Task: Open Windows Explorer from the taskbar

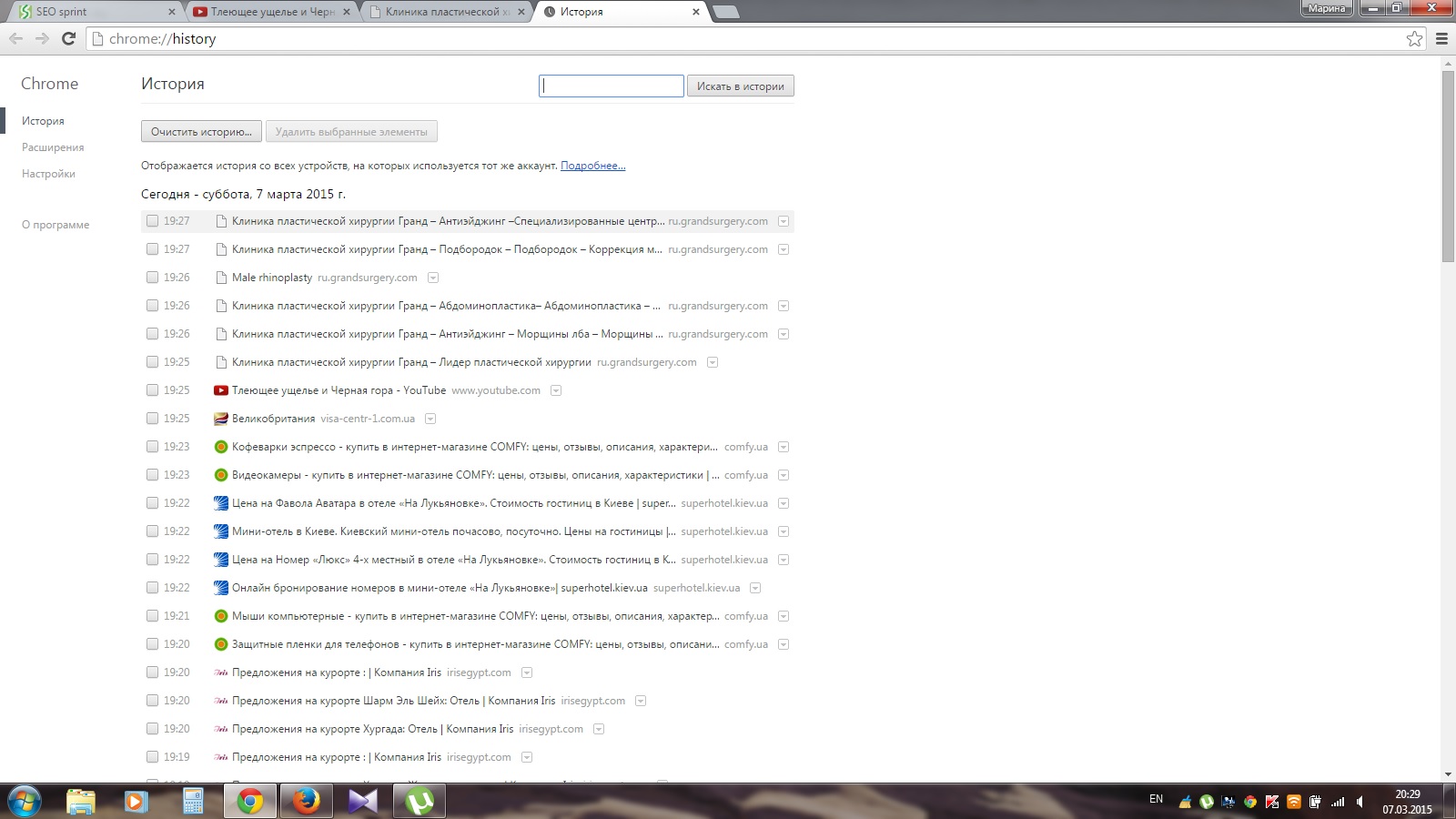Action: (x=81, y=801)
